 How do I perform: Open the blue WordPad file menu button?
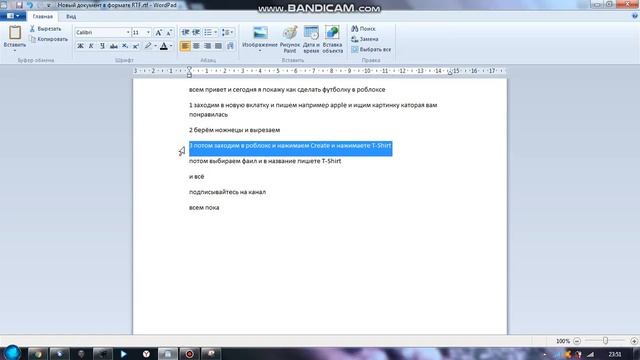13,16
